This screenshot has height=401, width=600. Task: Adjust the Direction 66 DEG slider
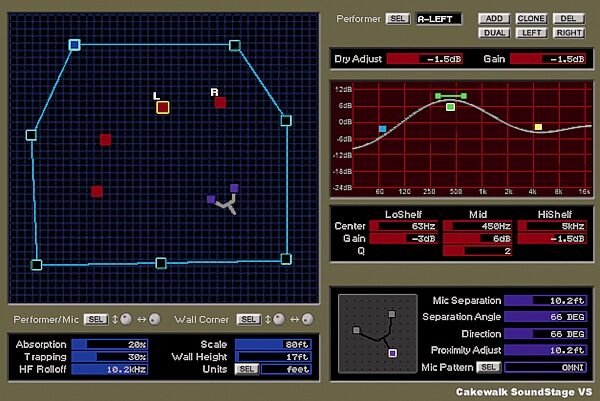(x=546, y=334)
